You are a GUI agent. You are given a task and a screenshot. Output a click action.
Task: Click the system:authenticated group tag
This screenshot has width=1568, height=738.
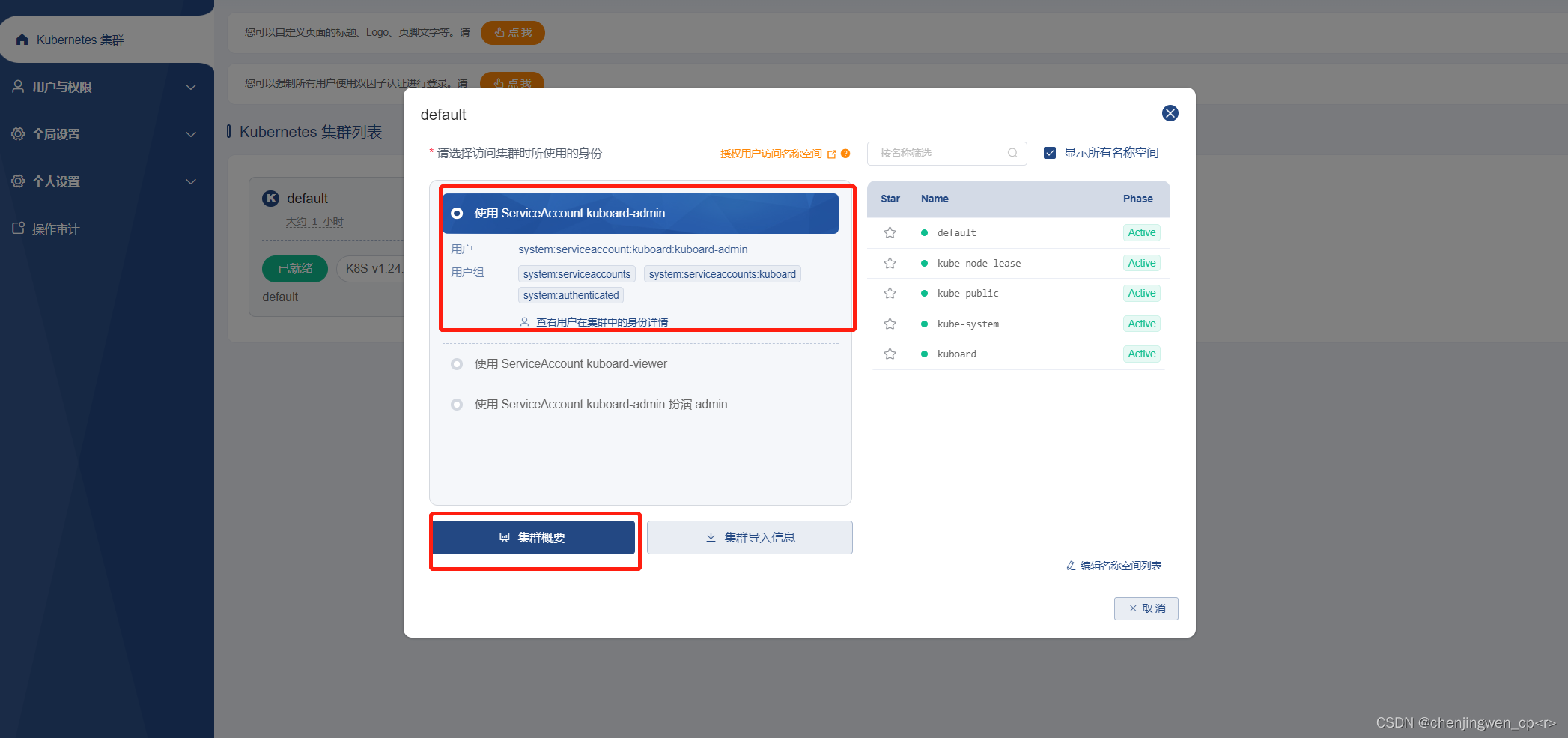[x=571, y=295]
